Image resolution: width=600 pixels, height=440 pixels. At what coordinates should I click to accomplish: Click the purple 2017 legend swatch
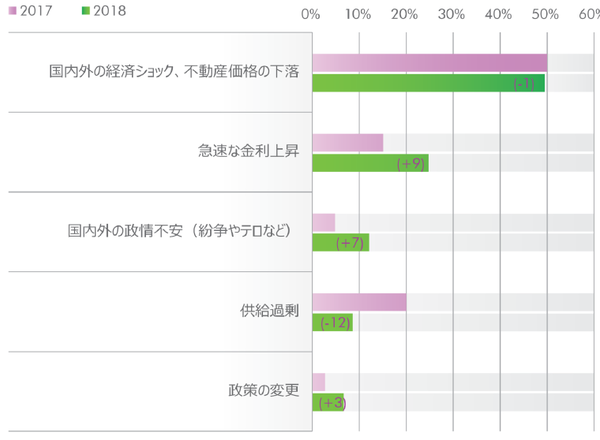[x=10, y=11]
